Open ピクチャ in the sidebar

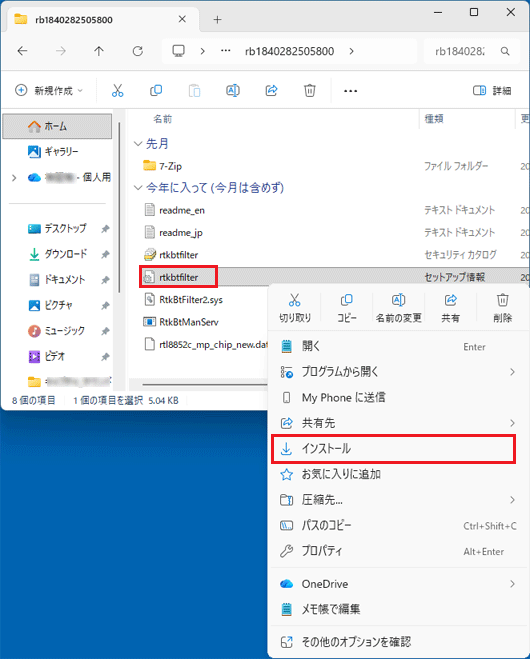point(50,305)
